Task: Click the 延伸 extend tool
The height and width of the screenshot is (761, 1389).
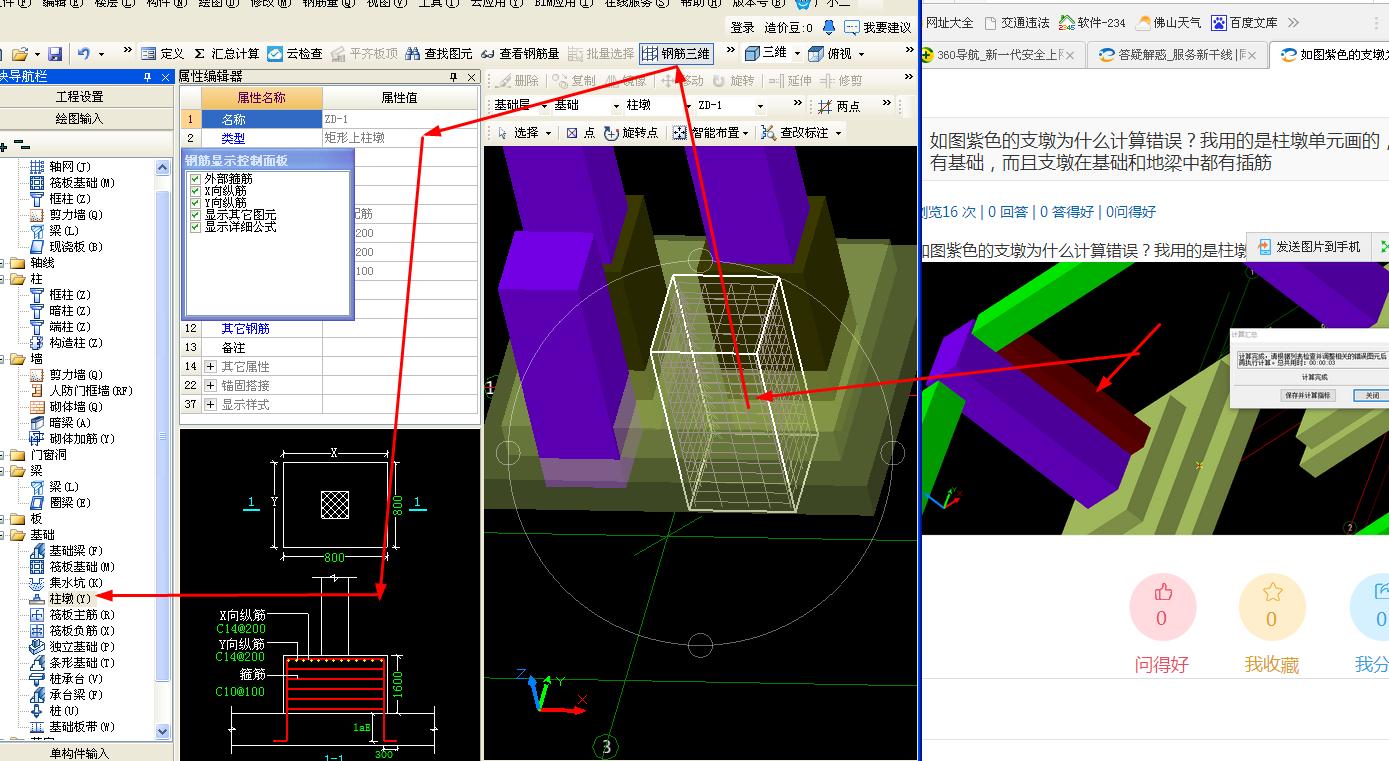Action: point(791,81)
